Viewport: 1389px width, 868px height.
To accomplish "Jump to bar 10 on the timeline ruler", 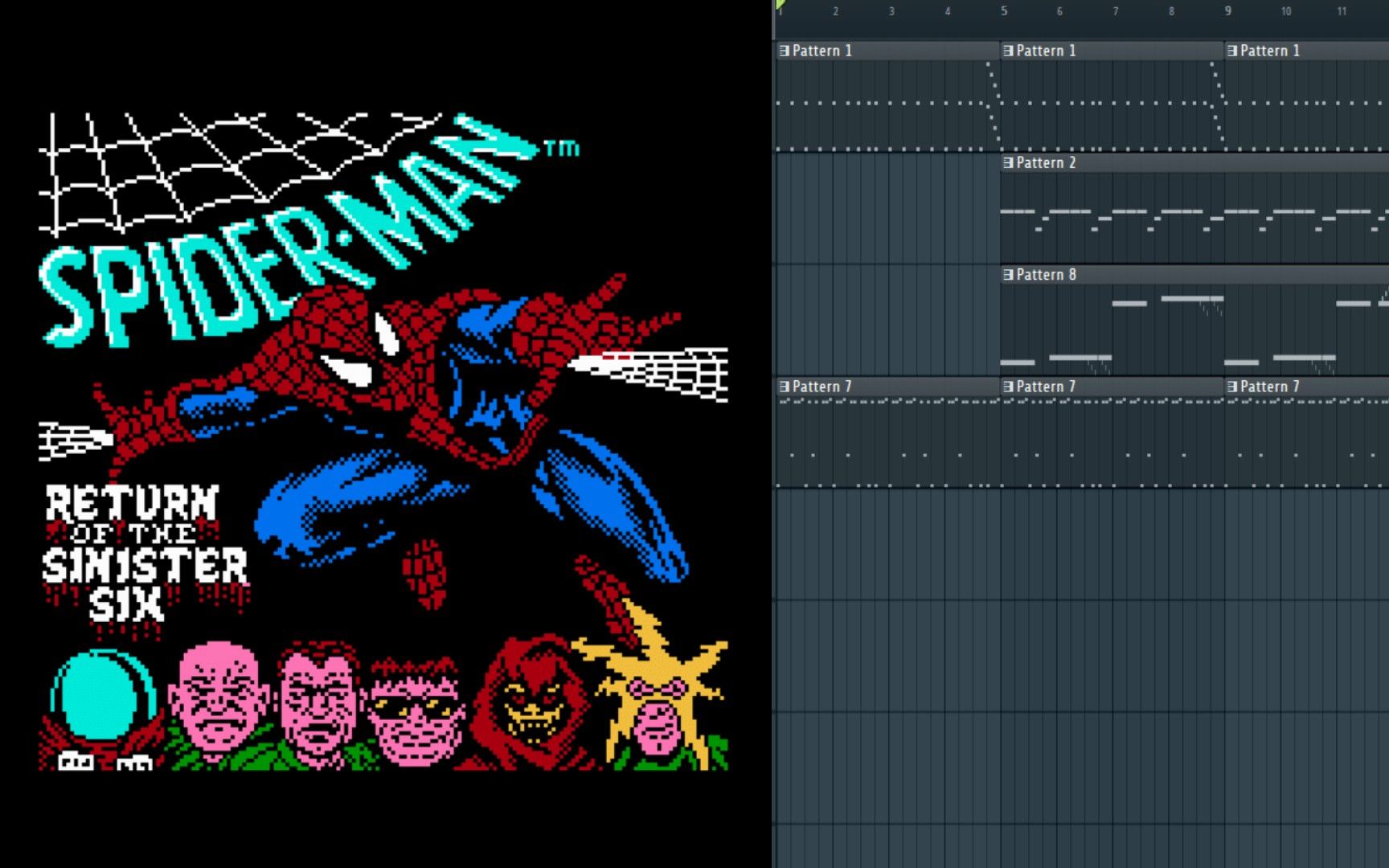I will coord(1286,11).
